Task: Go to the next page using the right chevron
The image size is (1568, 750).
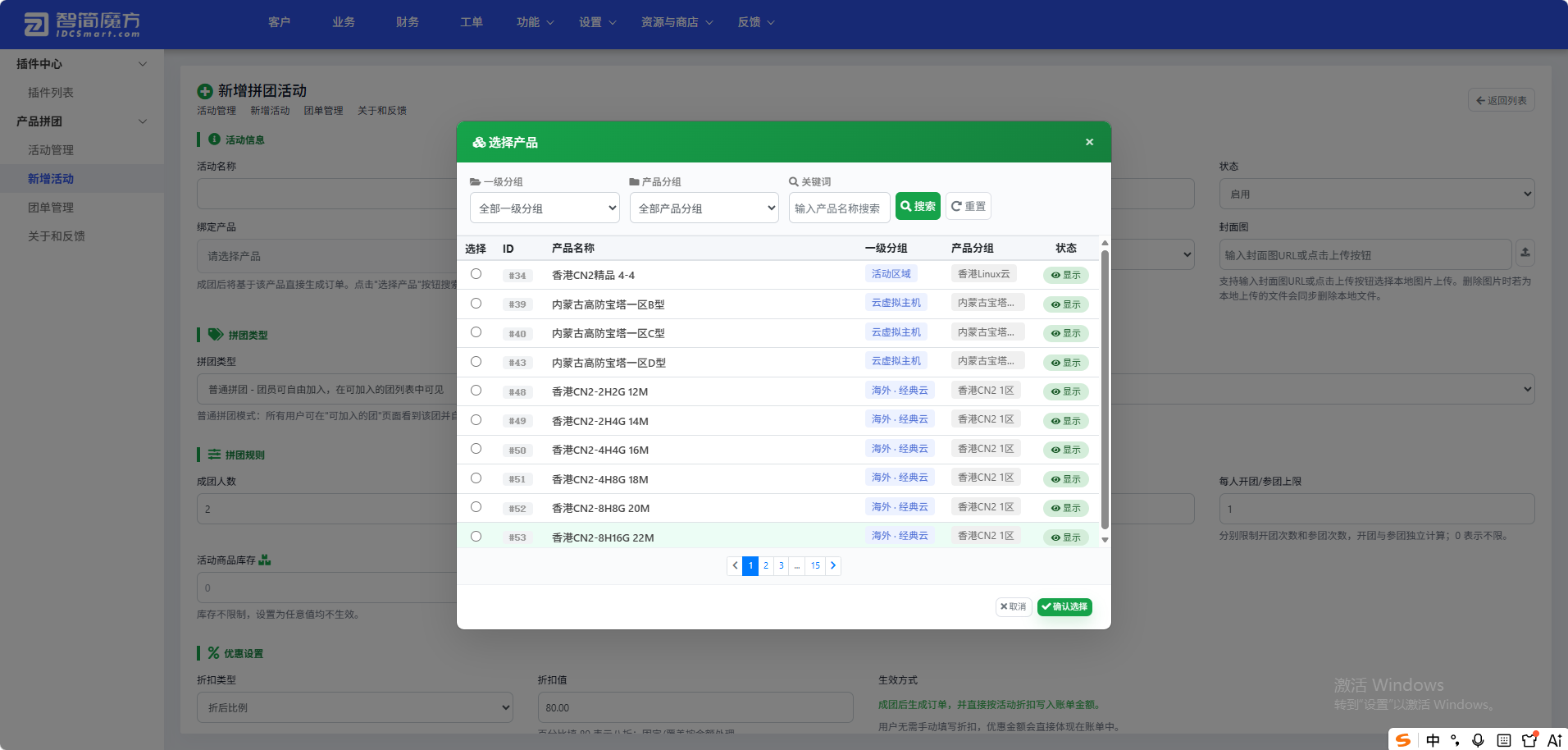Action: click(x=833, y=565)
